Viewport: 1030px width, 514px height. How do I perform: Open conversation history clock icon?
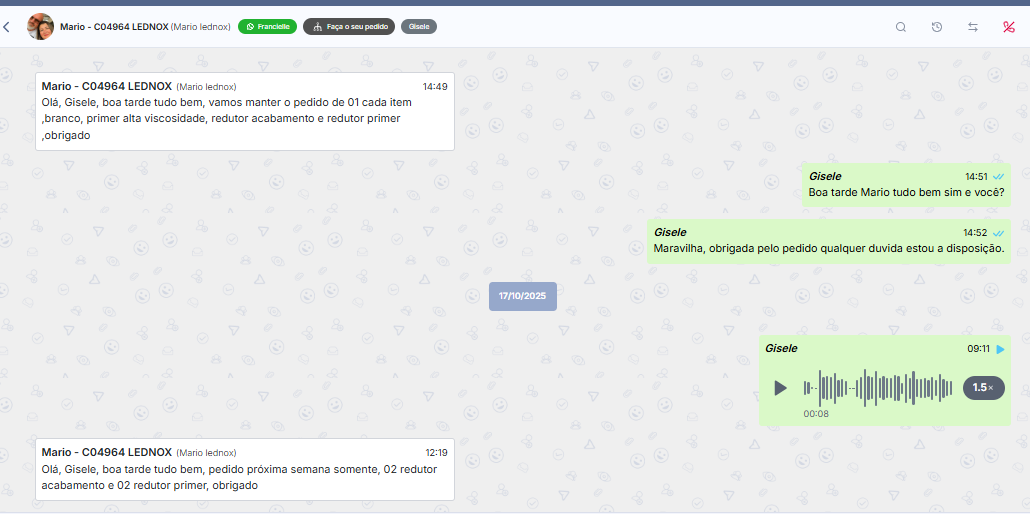(937, 27)
